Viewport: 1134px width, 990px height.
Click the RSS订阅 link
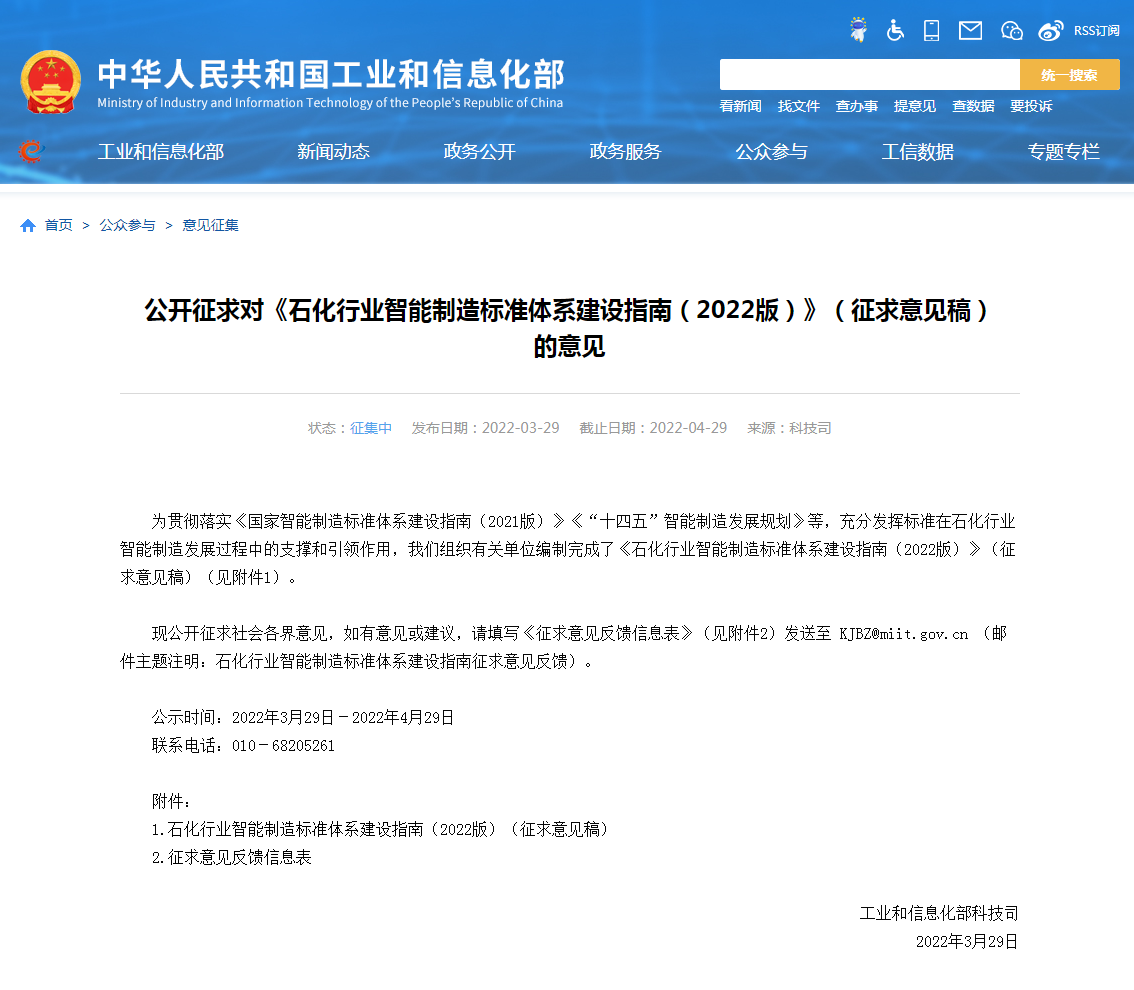click(x=1096, y=30)
